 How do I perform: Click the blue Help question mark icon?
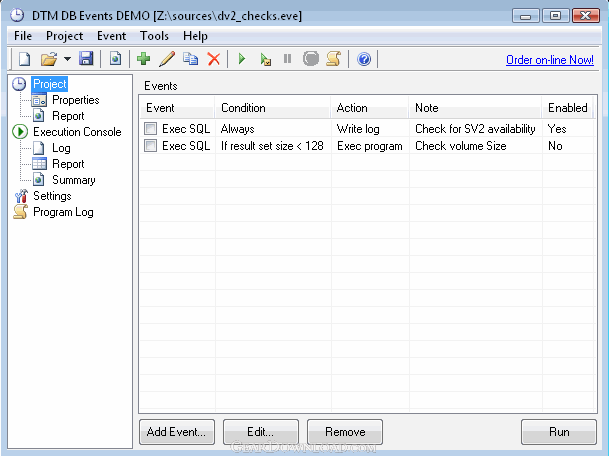tap(364, 59)
